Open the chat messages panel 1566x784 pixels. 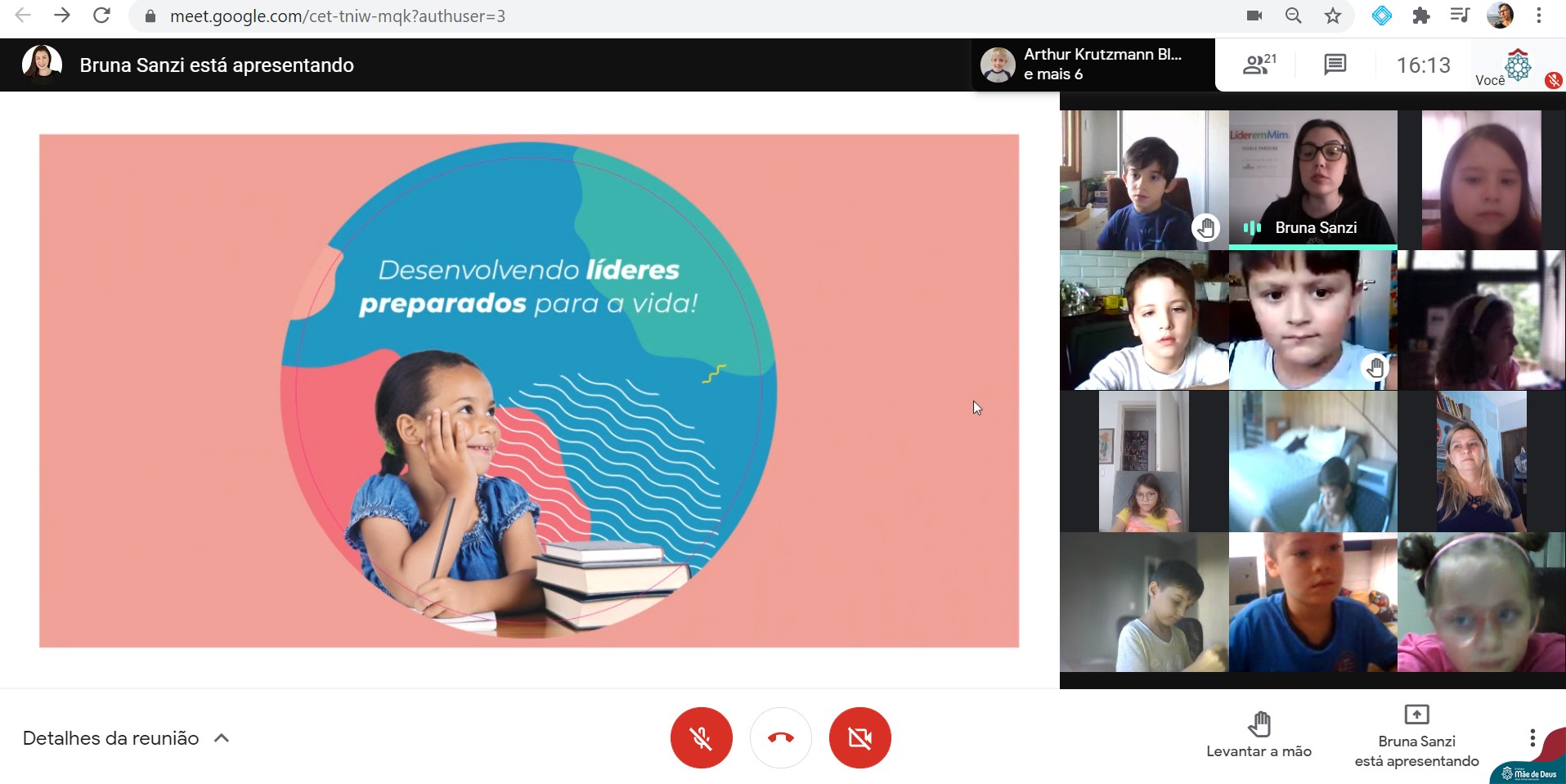pos(1335,65)
